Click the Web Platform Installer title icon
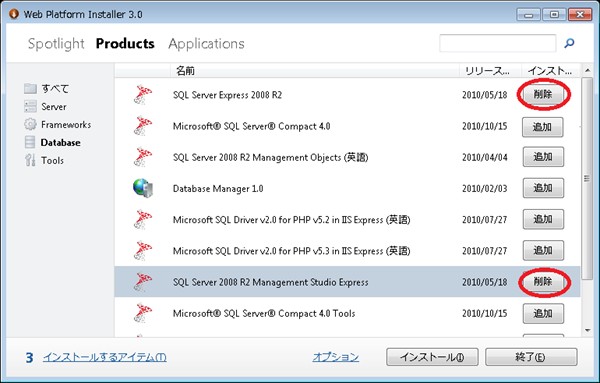Screen dimensions: 600x383 point(14,14)
